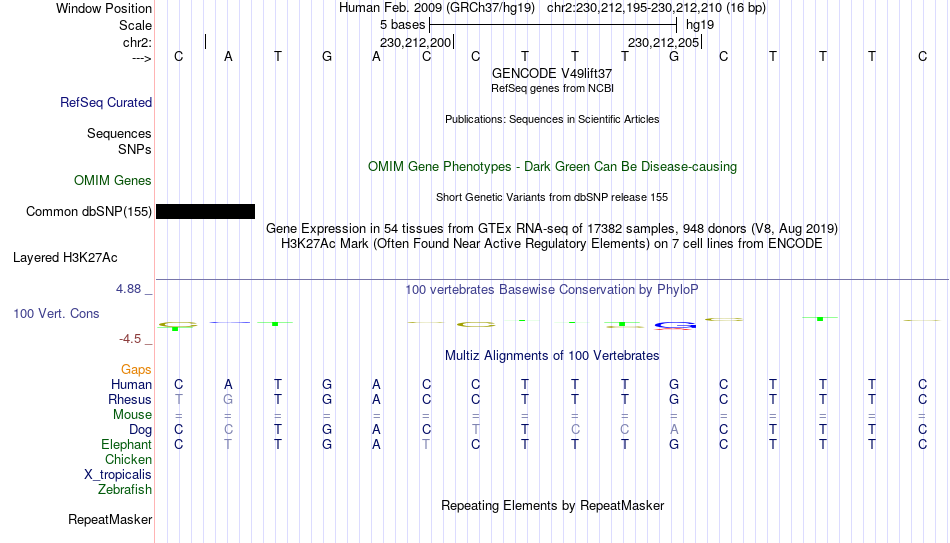Click the ---> strand direction arrow
The width and height of the screenshot is (950, 543).
click(x=142, y=58)
